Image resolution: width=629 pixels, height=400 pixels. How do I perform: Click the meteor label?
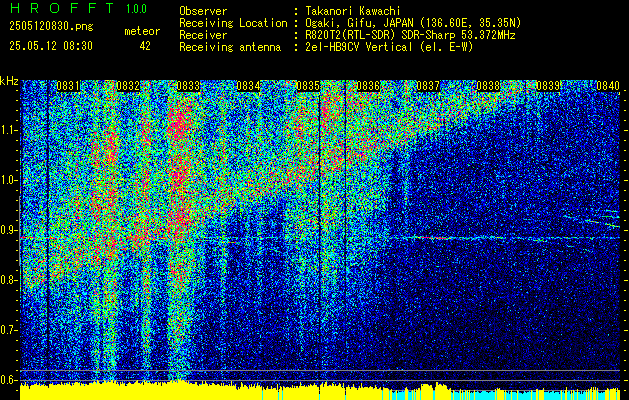(x=142, y=31)
